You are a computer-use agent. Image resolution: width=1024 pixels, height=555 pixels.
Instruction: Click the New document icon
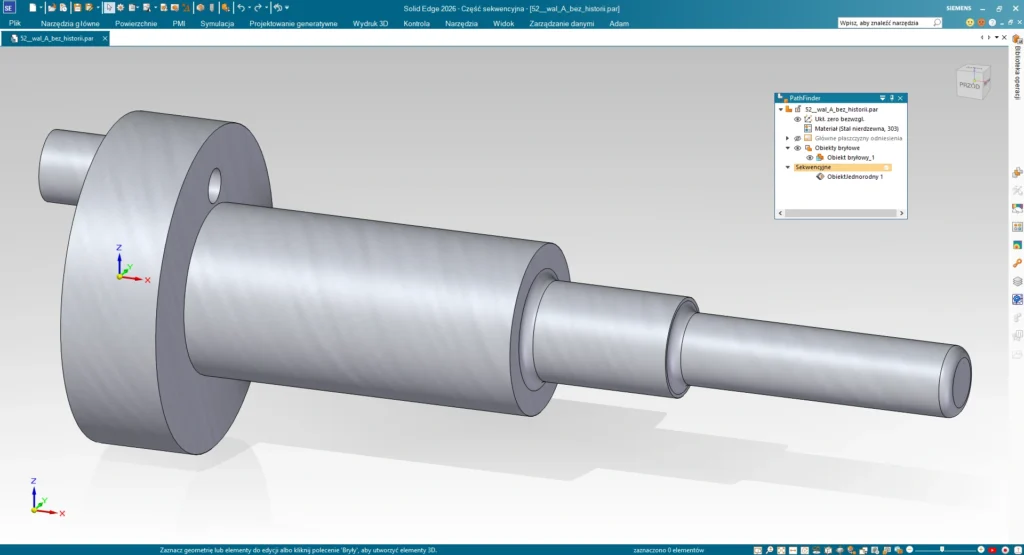32,7
